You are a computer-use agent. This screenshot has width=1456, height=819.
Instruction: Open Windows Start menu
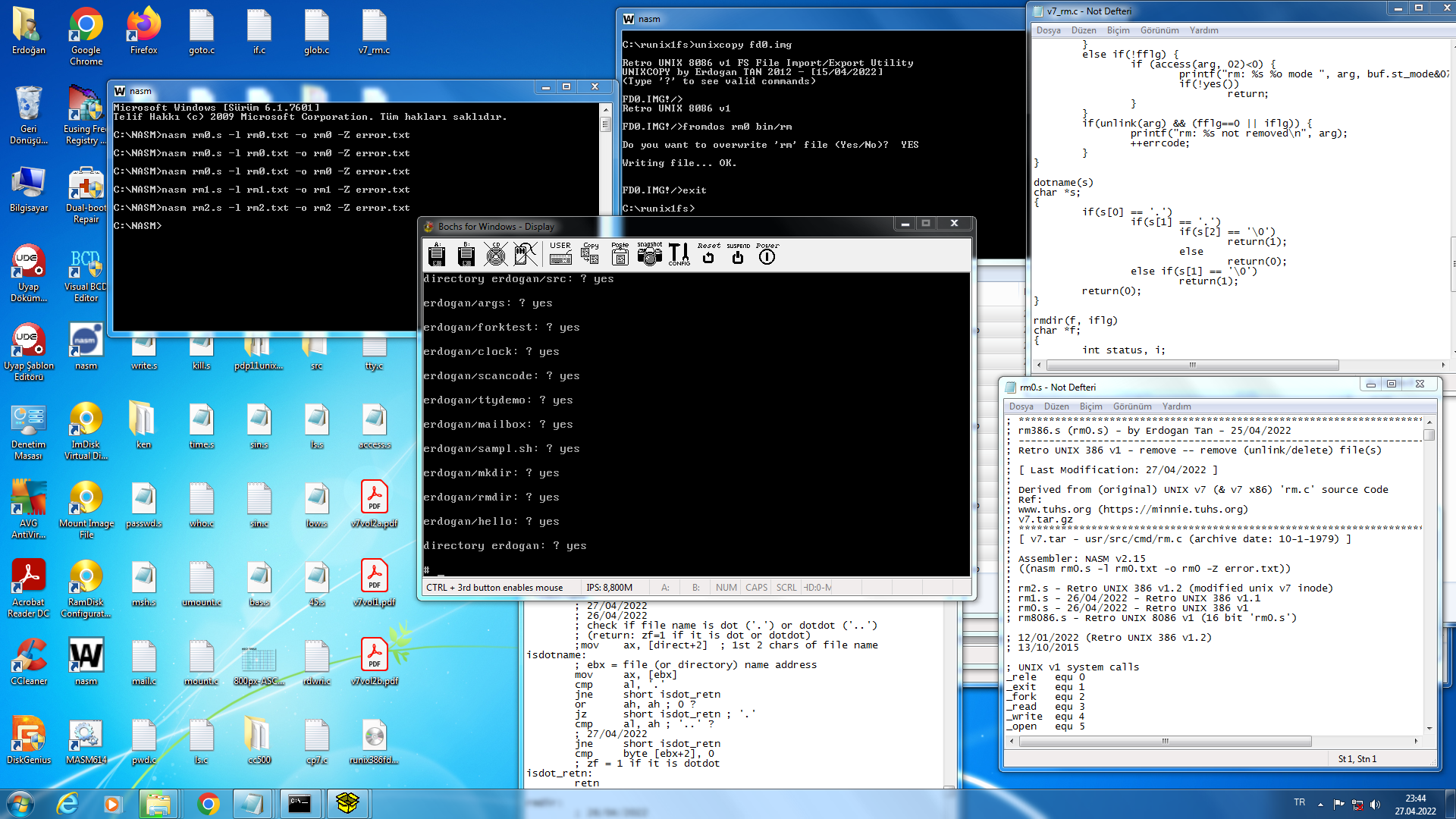pyautogui.click(x=20, y=804)
